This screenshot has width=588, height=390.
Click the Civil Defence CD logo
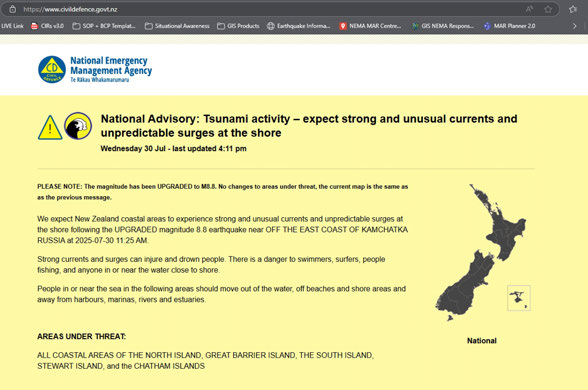coord(52,69)
